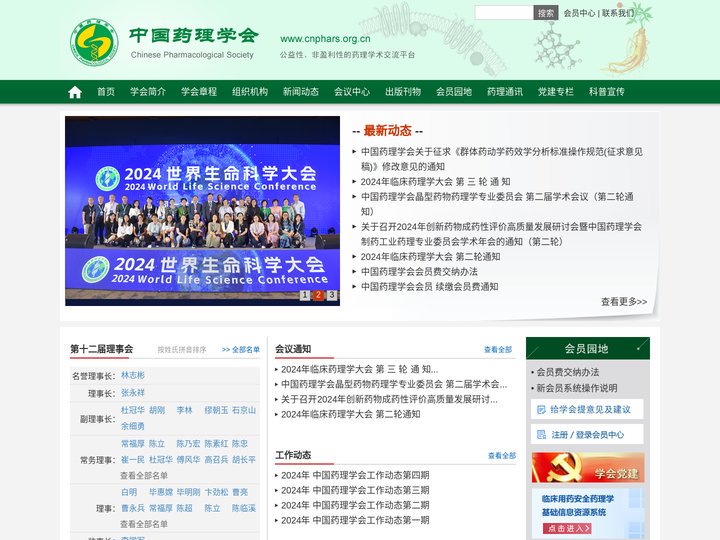The height and width of the screenshot is (540, 720).
Task: Open 2024年 中国药理学会工作动态第一期
Action: pos(355,520)
